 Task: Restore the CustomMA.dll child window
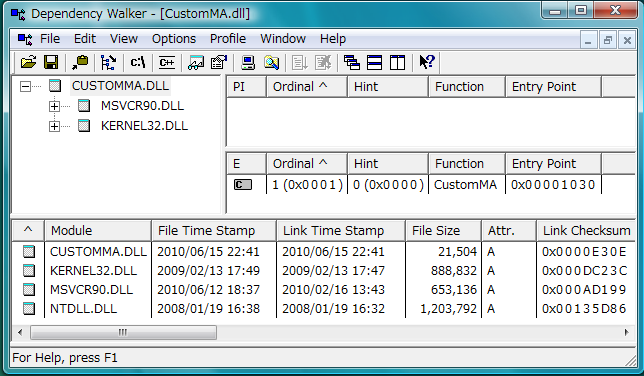(x=608, y=40)
